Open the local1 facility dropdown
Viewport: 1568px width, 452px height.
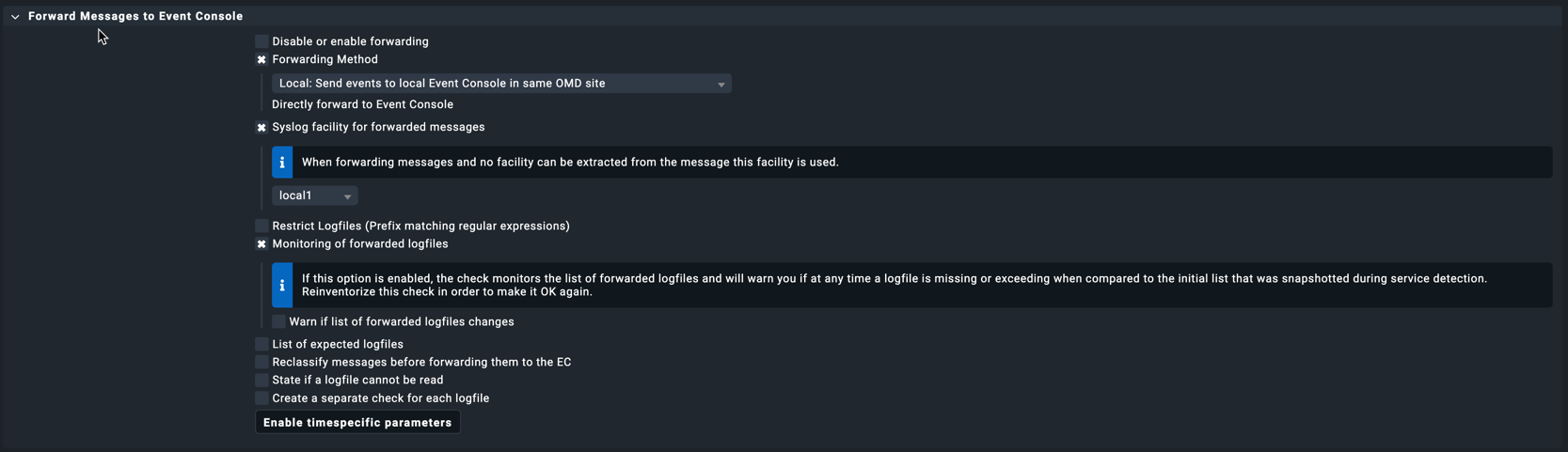click(x=314, y=195)
